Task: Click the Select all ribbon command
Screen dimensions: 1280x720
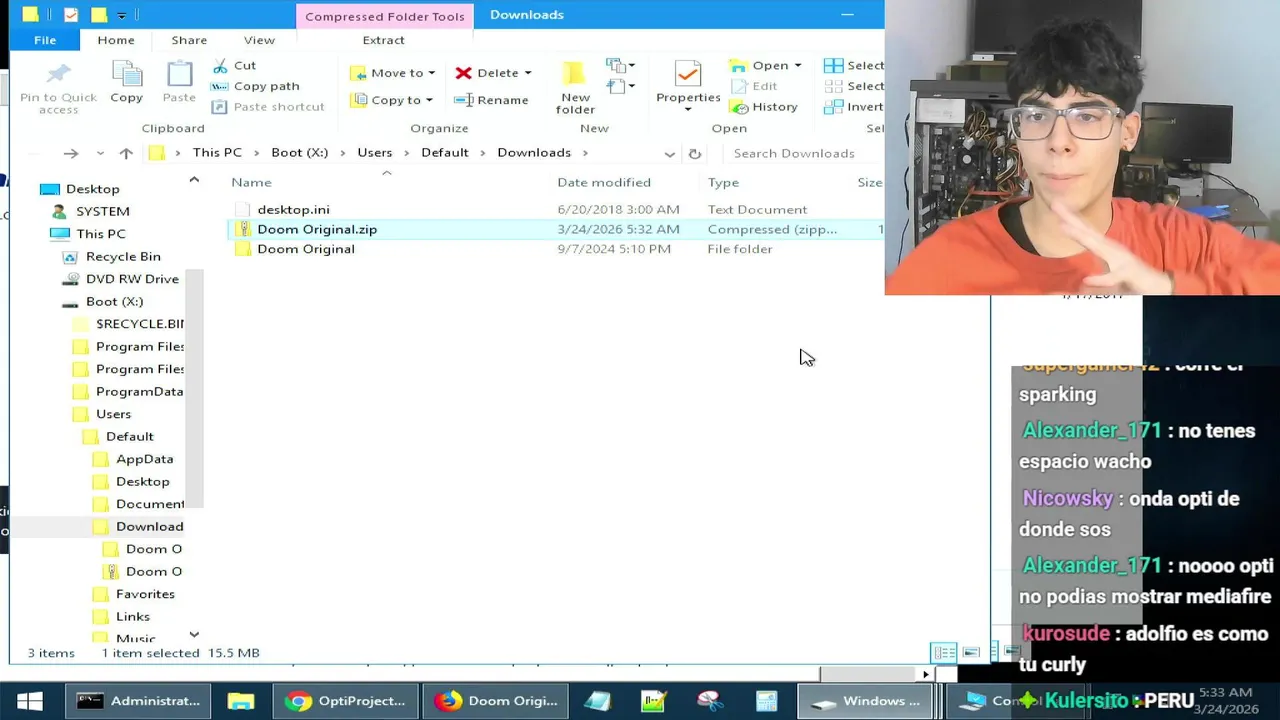Action: [853, 65]
